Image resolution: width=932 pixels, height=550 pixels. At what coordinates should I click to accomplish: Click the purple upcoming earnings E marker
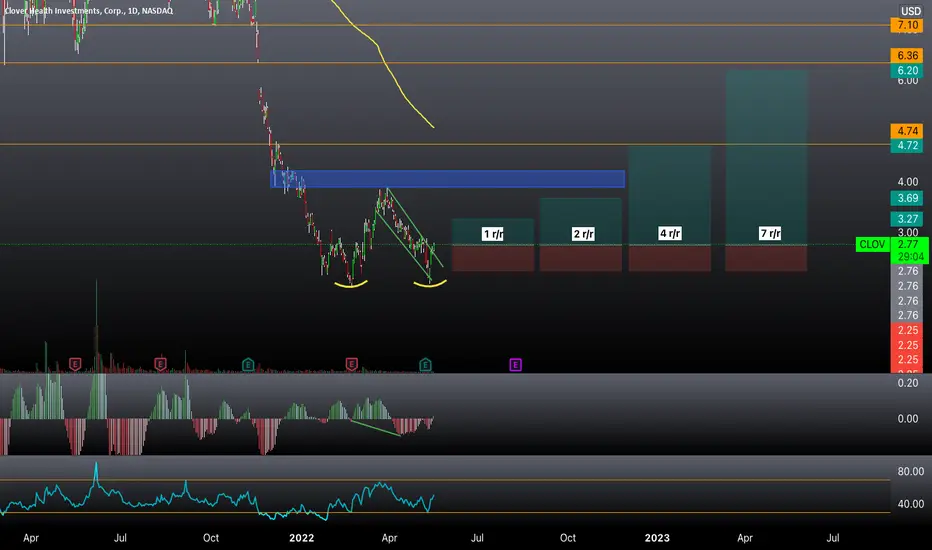[515, 364]
